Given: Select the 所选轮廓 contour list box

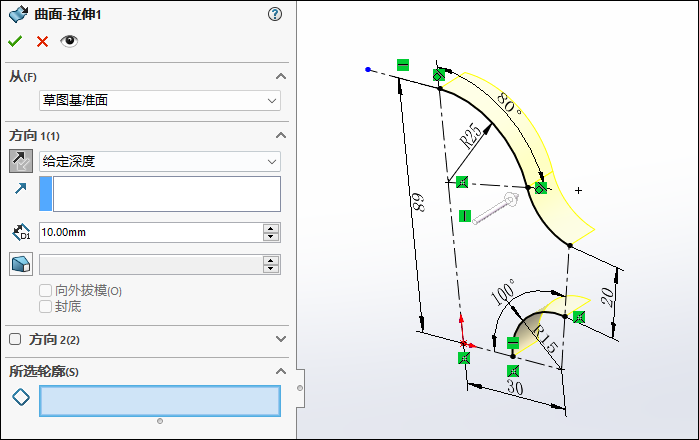Looking at the screenshot, I should pyautogui.click(x=160, y=401).
